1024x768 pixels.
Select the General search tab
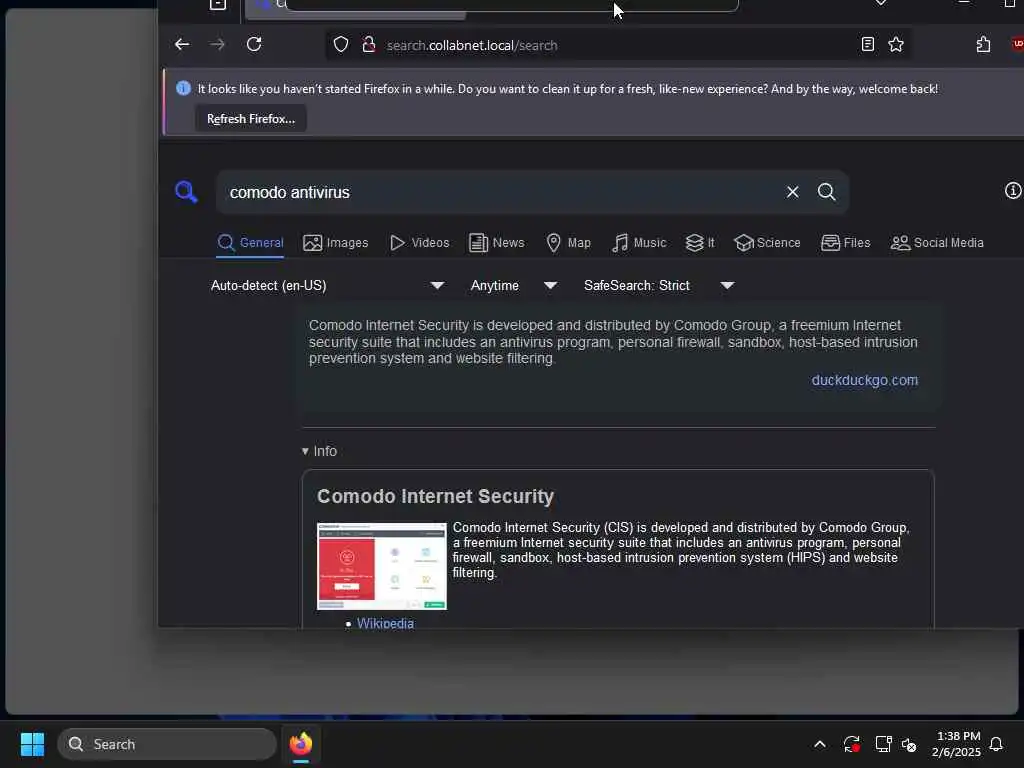click(x=250, y=243)
